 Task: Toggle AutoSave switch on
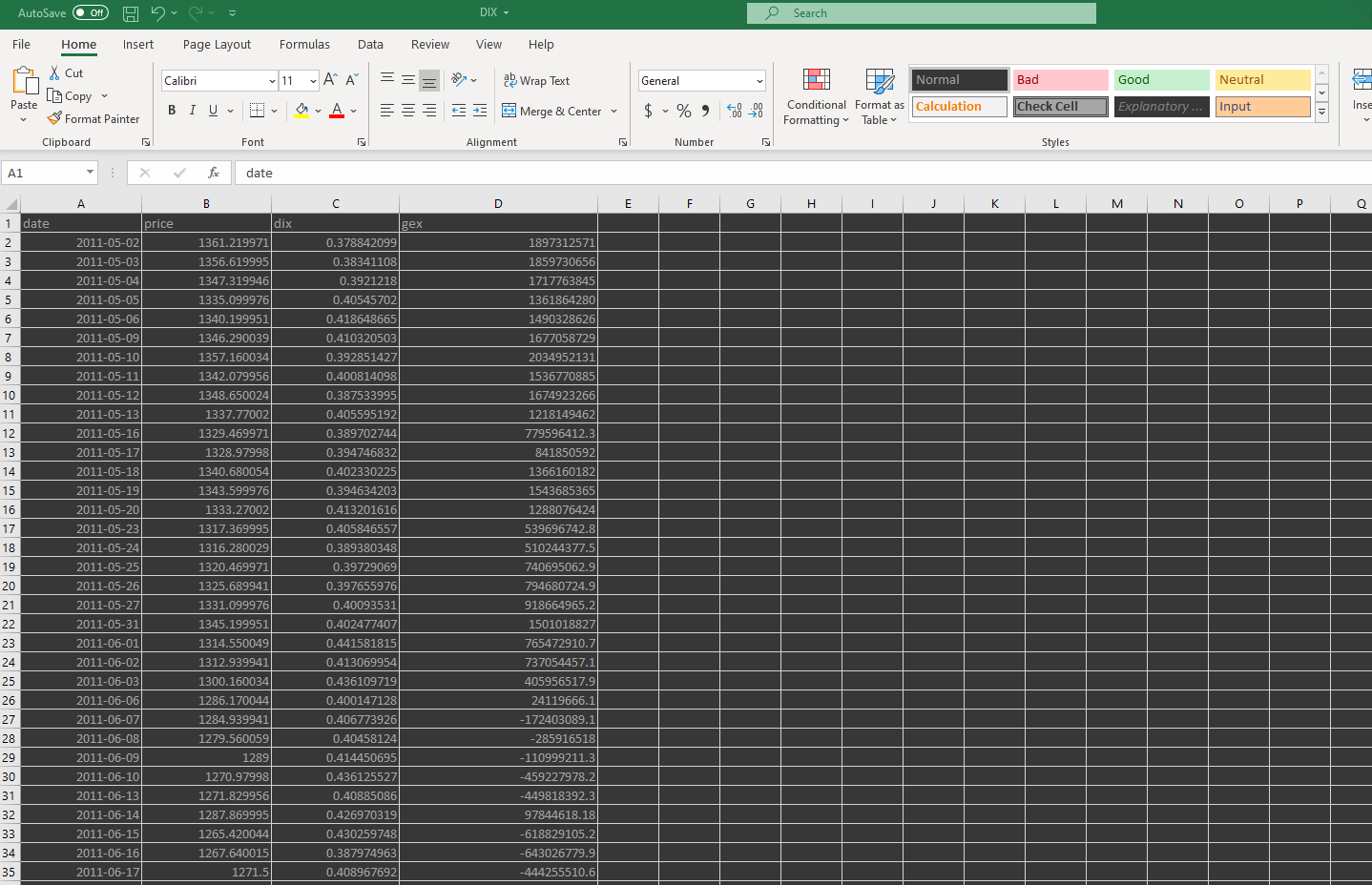pos(91,13)
